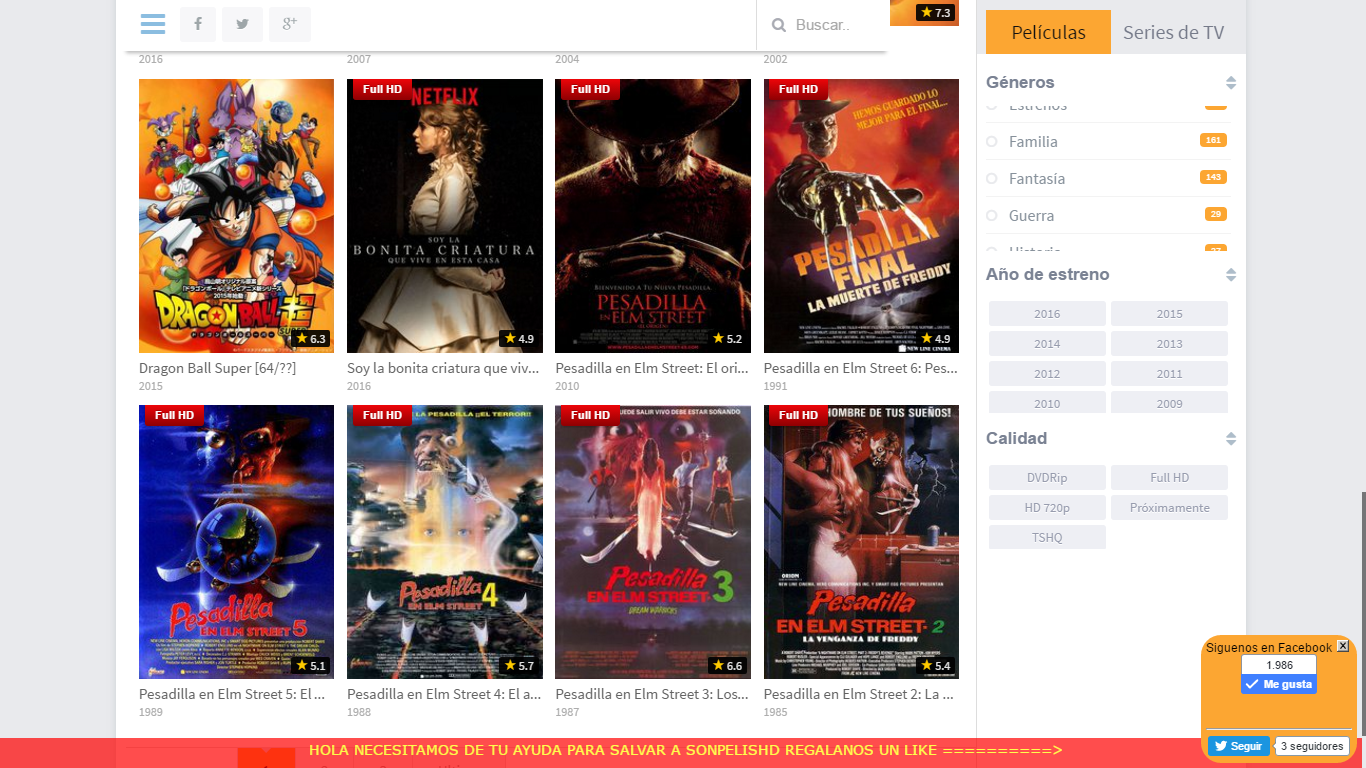Filter by year 2013
Image resolution: width=1366 pixels, height=768 pixels.
coord(1169,344)
